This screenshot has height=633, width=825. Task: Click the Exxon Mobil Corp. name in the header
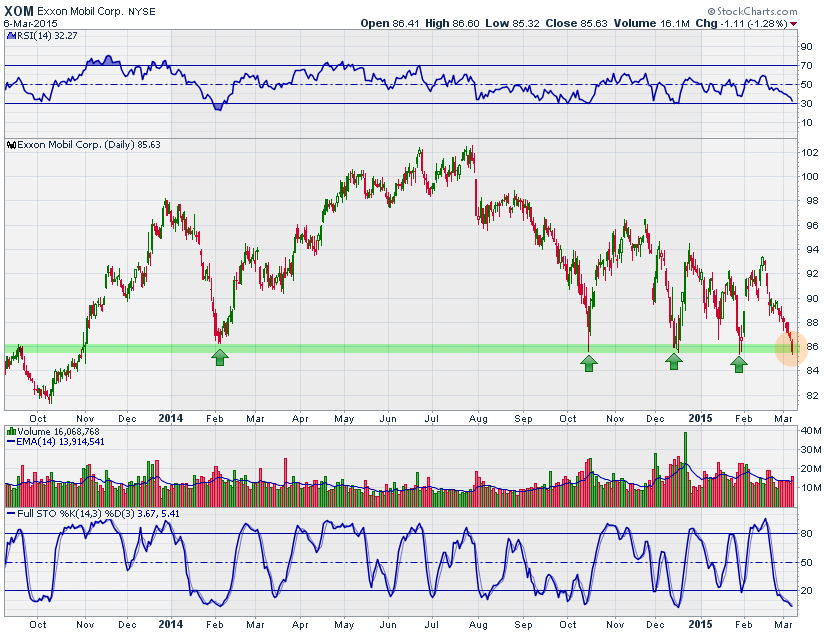click(x=80, y=12)
